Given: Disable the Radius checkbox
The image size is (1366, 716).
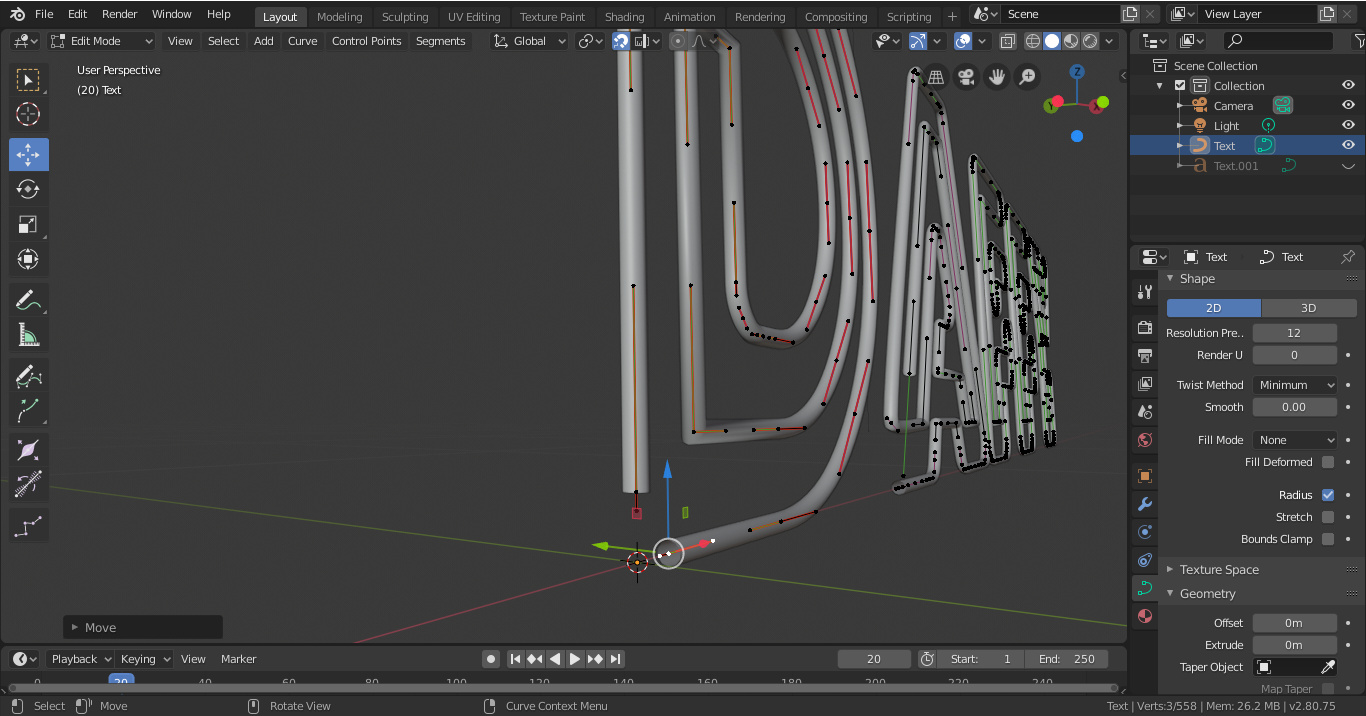Looking at the screenshot, I should tap(1328, 495).
